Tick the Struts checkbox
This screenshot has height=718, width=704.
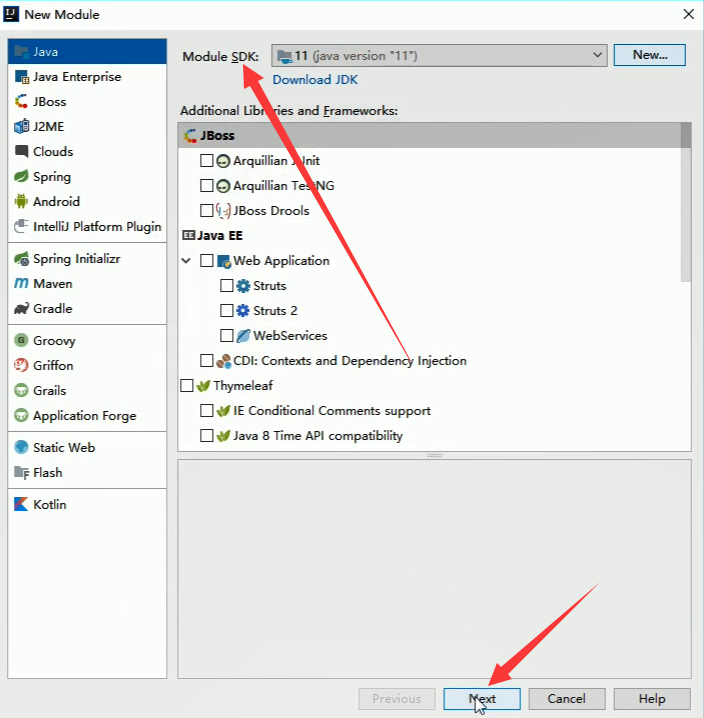coord(227,286)
